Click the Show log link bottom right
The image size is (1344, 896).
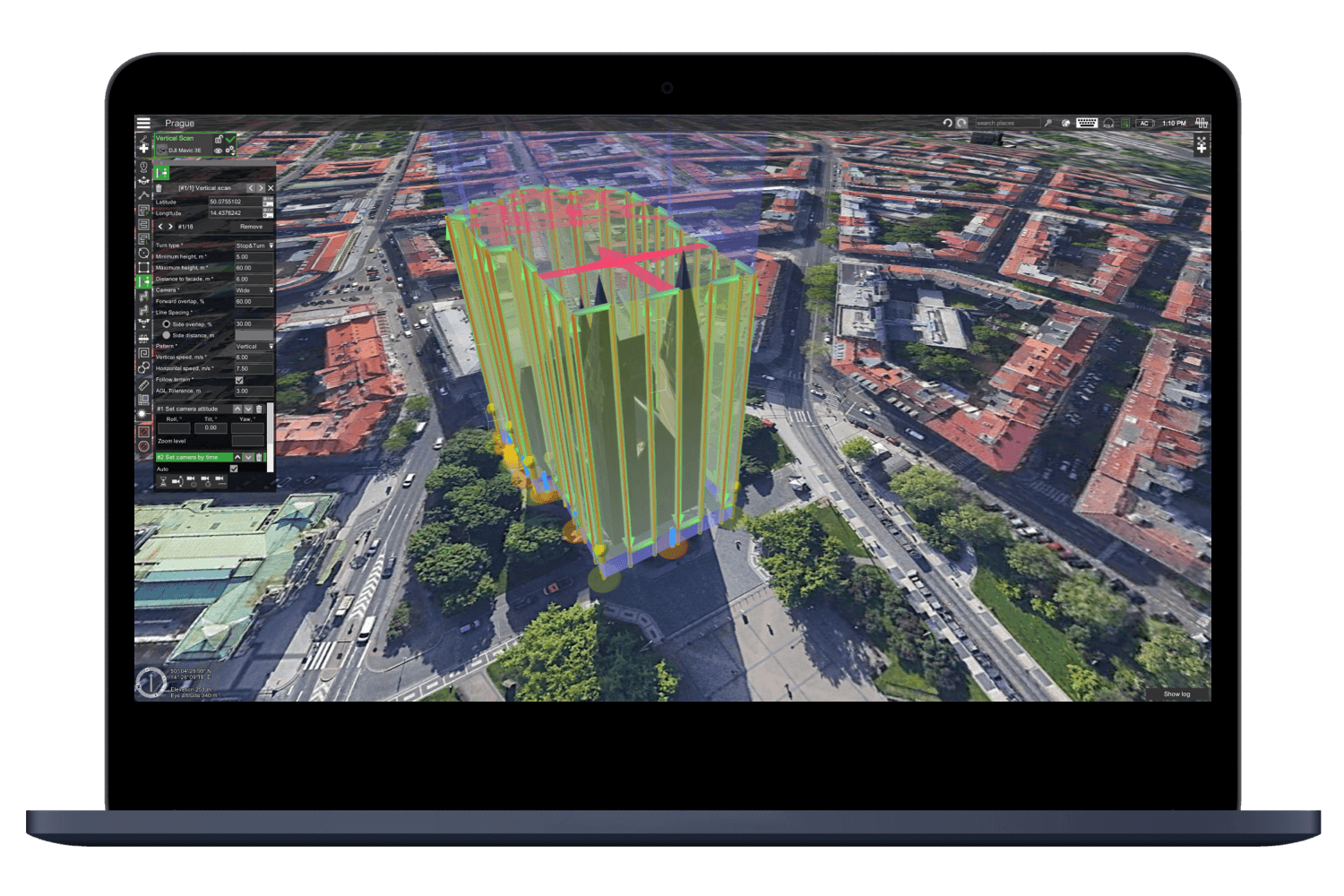point(1176,694)
